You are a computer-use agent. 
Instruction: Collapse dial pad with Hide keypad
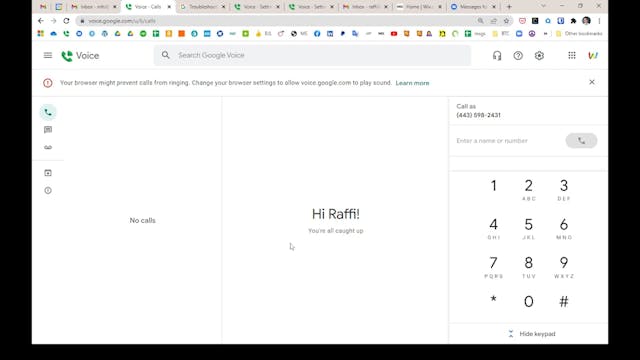pos(532,334)
